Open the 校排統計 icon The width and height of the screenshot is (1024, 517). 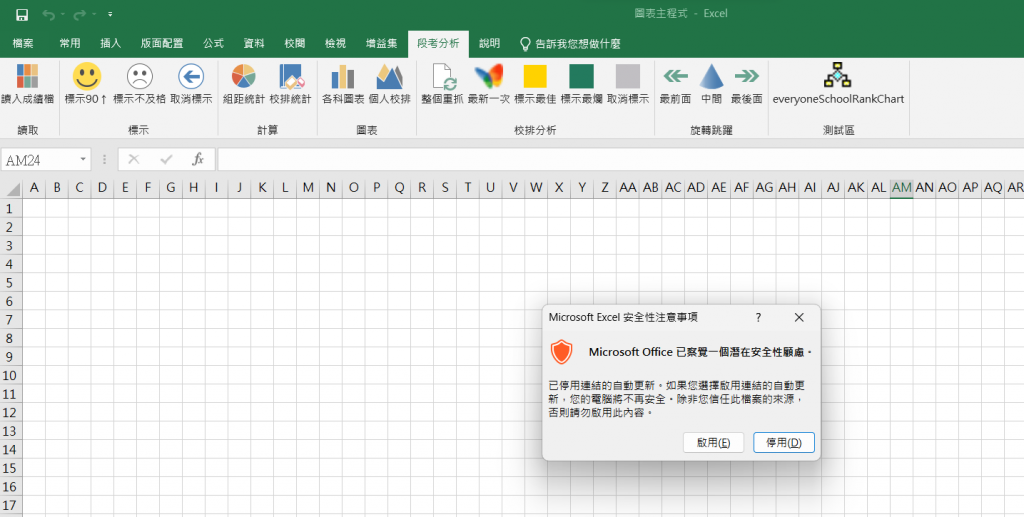point(291,76)
